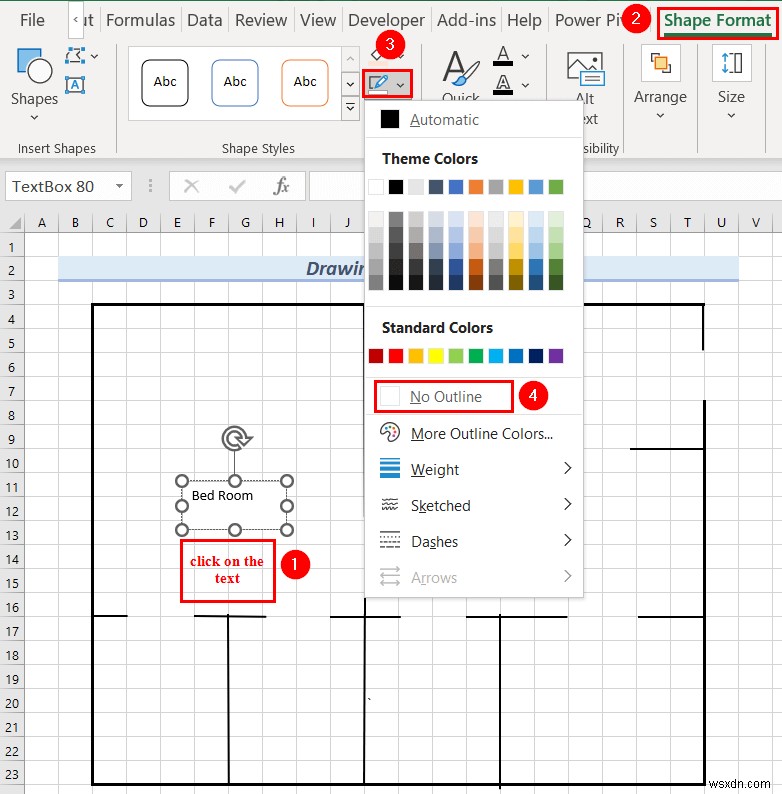782x794 pixels.
Task: Select column D header
Action: pyautogui.click(x=143, y=223)
